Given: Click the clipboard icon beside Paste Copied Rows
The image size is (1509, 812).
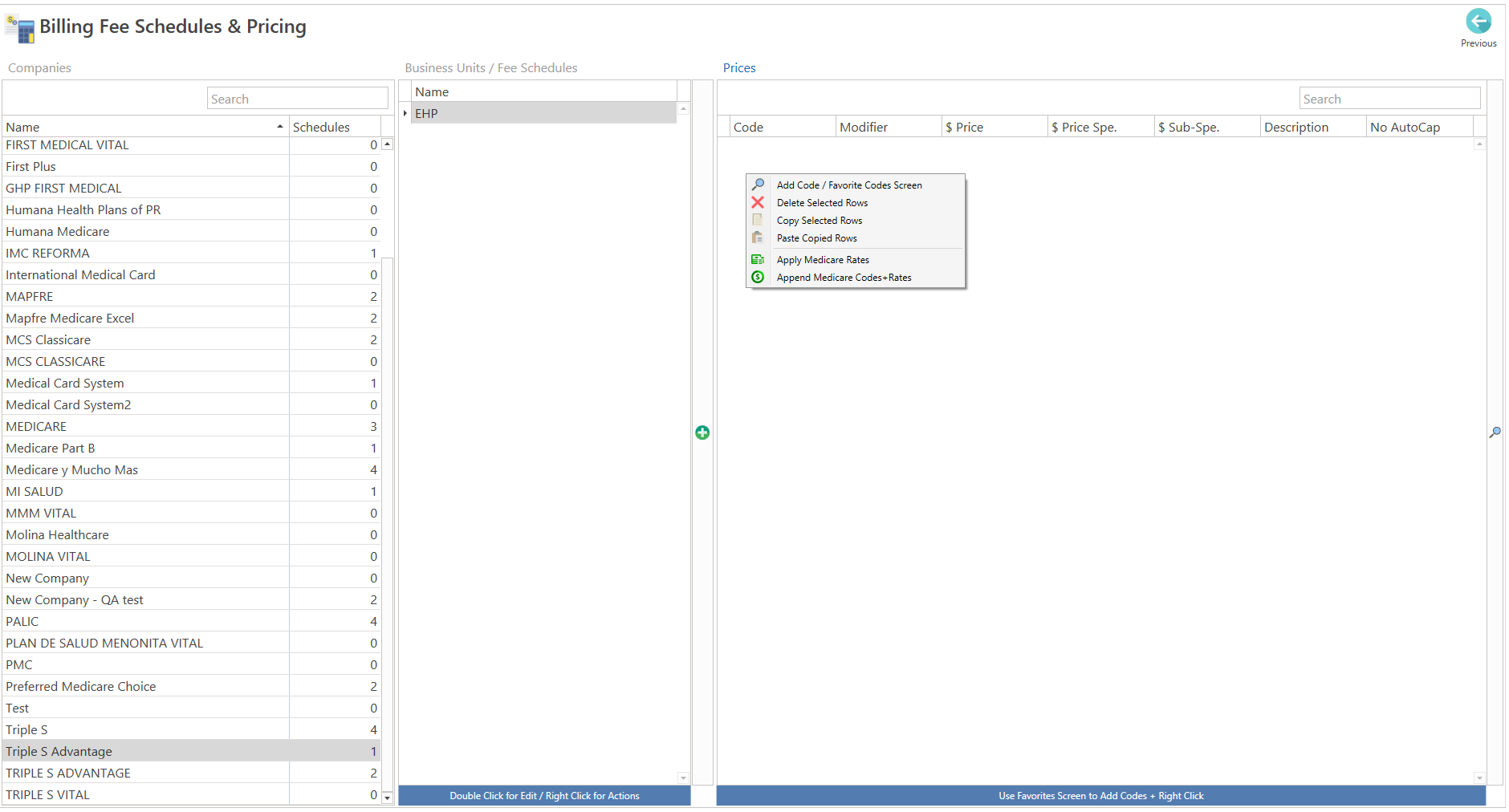Looking at the screenshot, I should pyautogui.click(x=758, y=238).
